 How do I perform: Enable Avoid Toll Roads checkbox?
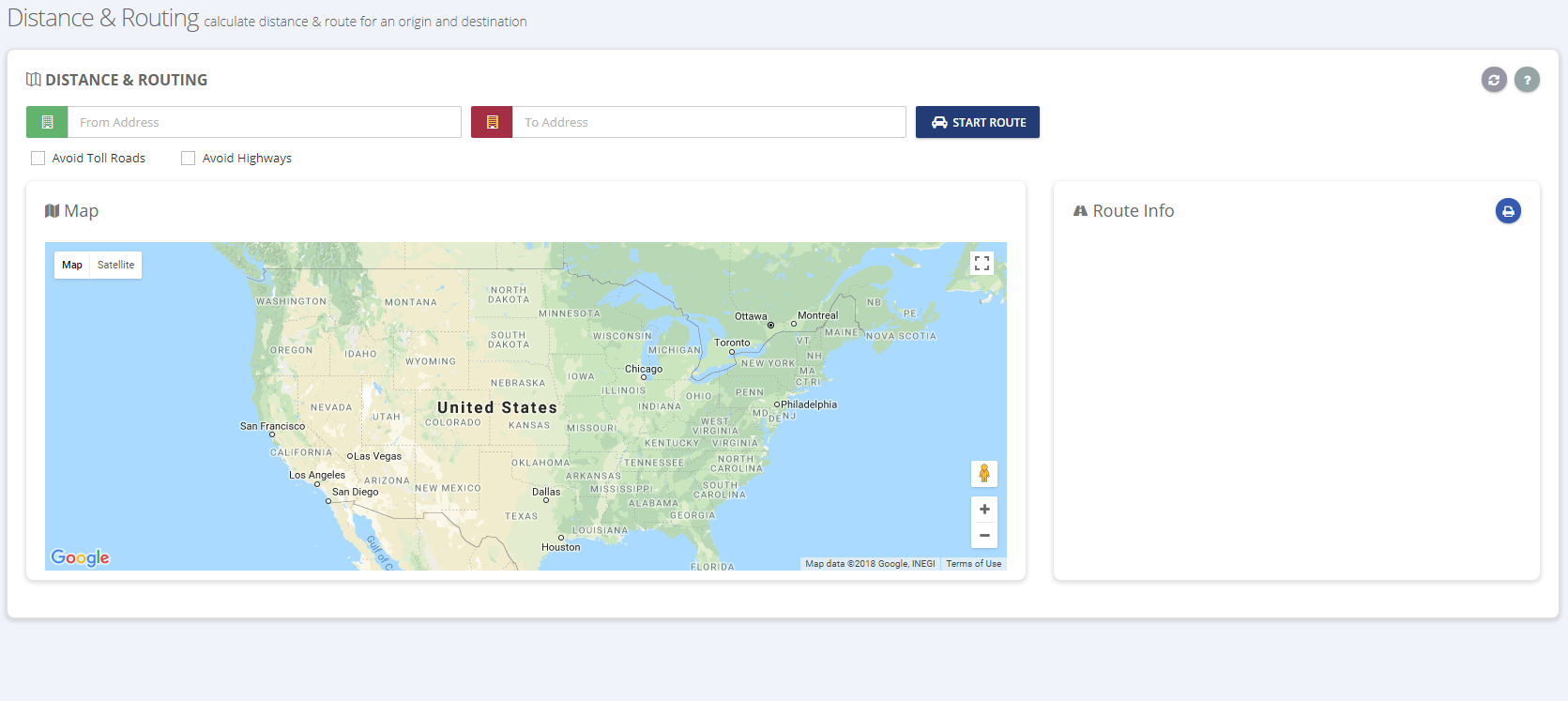(x=38, y=158)
